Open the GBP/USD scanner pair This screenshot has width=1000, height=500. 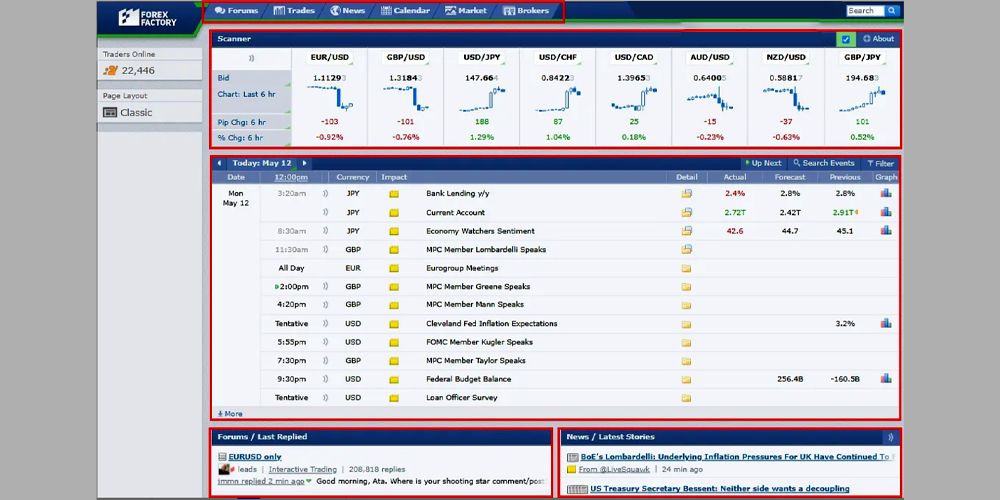coord(406,57)
